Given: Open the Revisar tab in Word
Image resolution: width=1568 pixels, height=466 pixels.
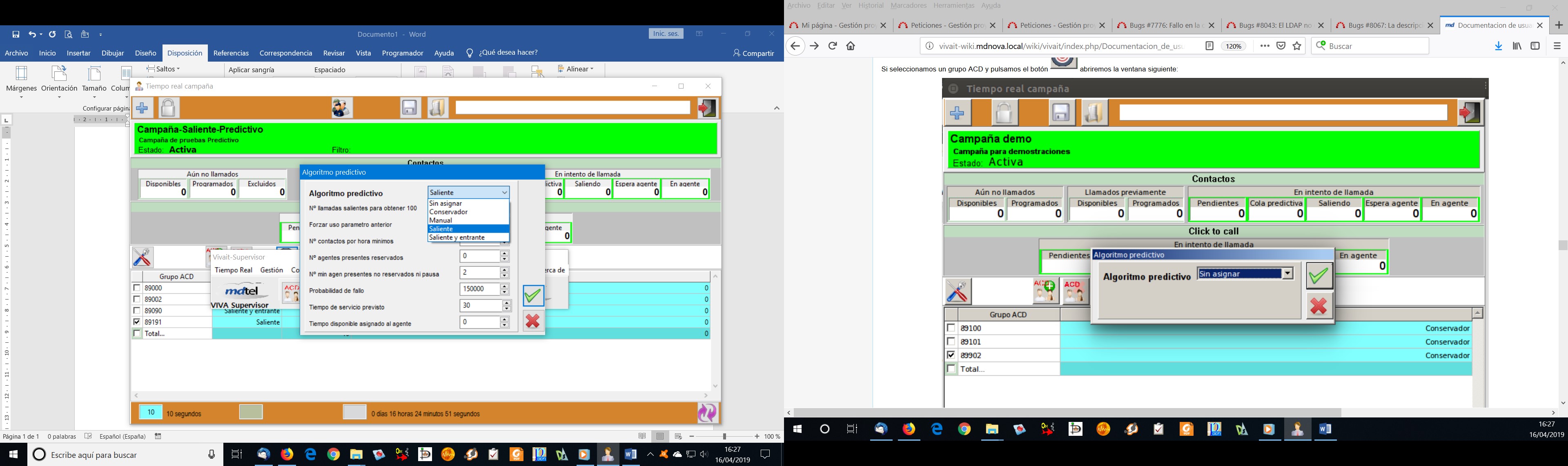Looking at the screenshot, I should pos(334,53).
